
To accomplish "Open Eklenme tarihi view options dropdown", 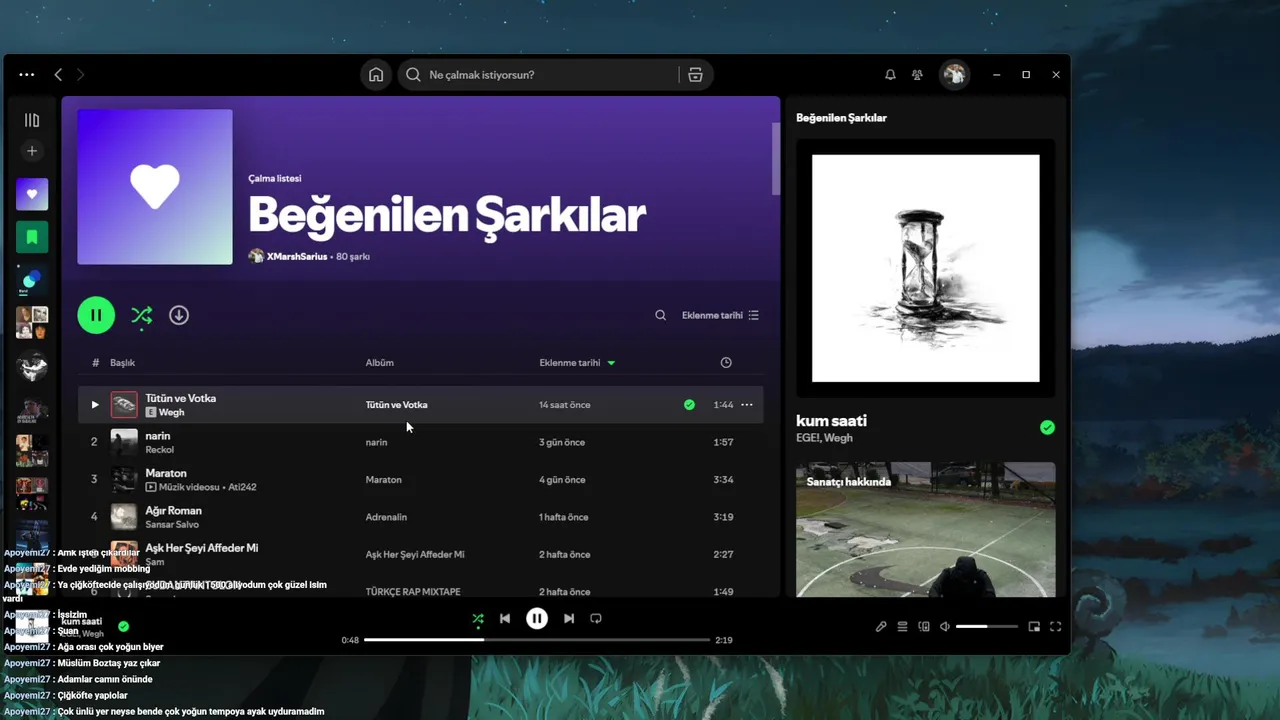I will [720, 315].
